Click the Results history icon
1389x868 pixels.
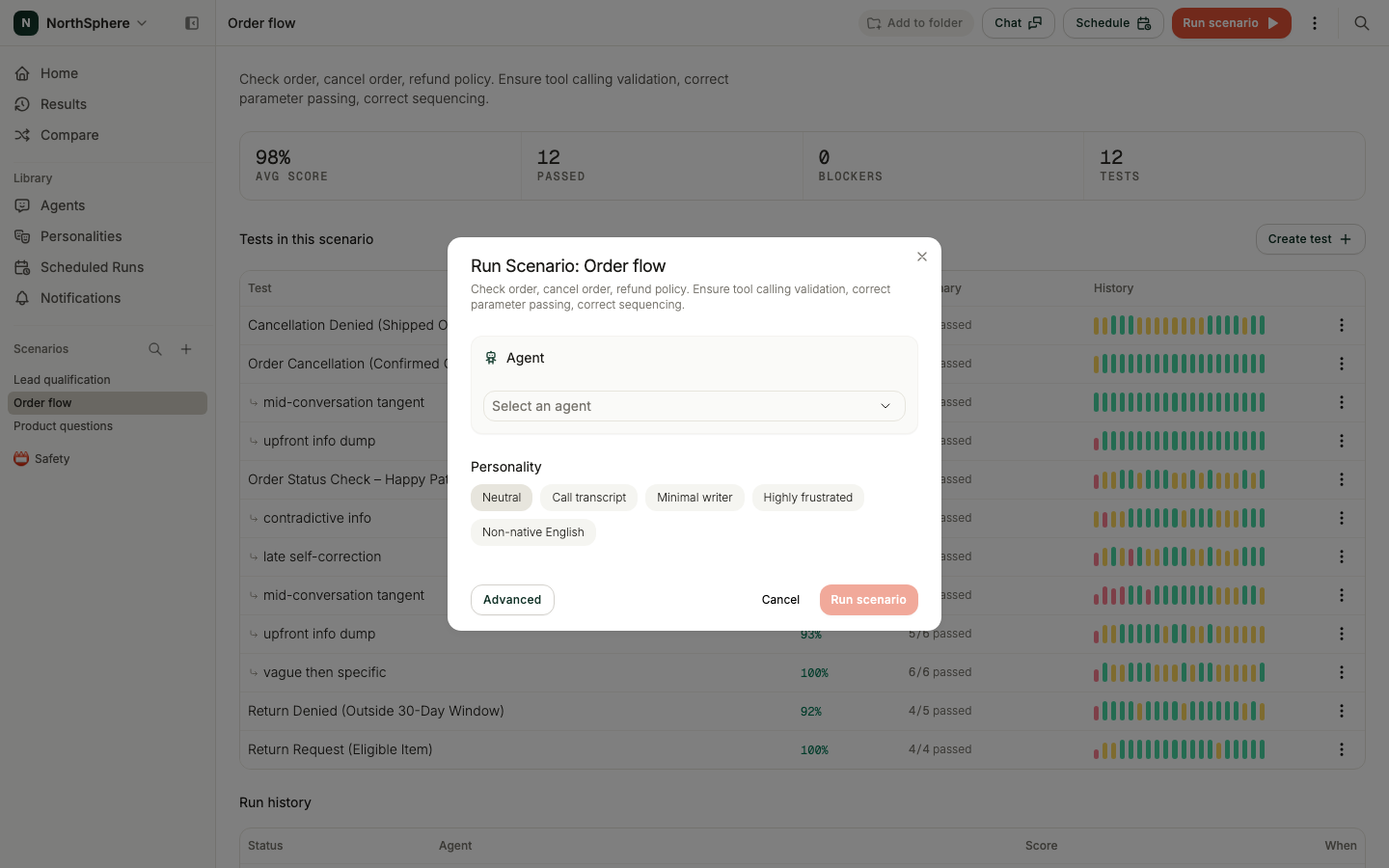[x=22, y=104]
